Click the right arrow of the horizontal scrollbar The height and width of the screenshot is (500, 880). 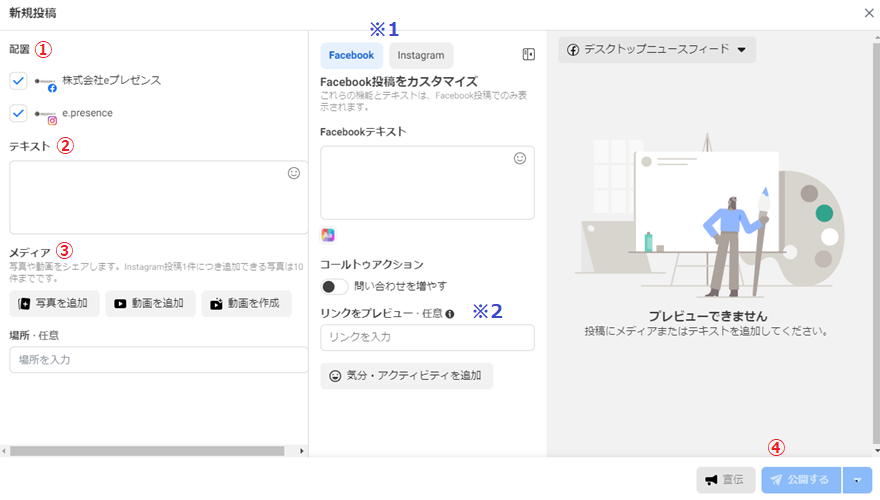[x=301, y=451]
